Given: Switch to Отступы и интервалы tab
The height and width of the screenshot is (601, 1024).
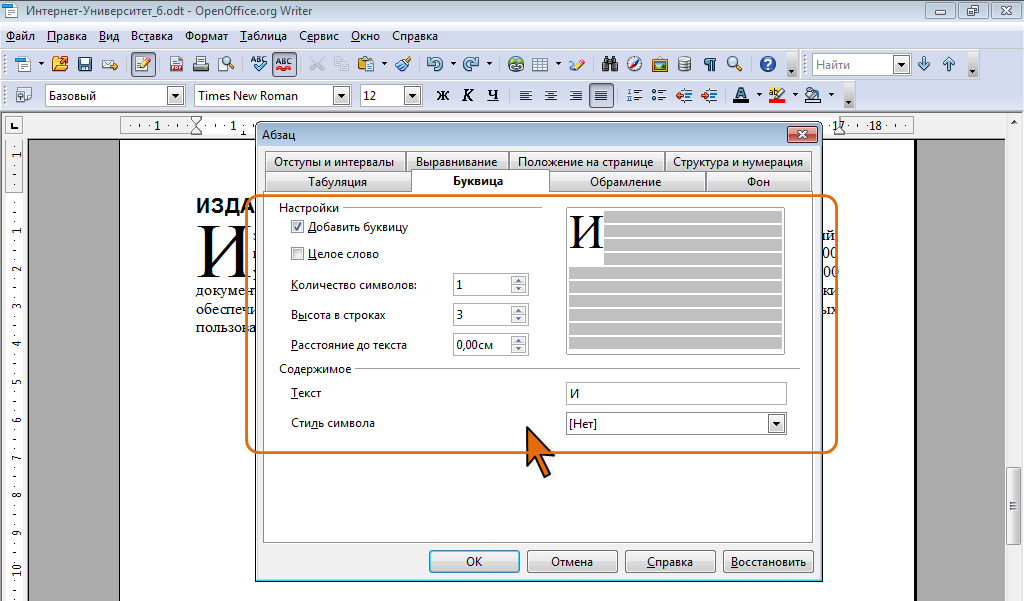Looking at the screenshot, I should [x=334, y=161].
